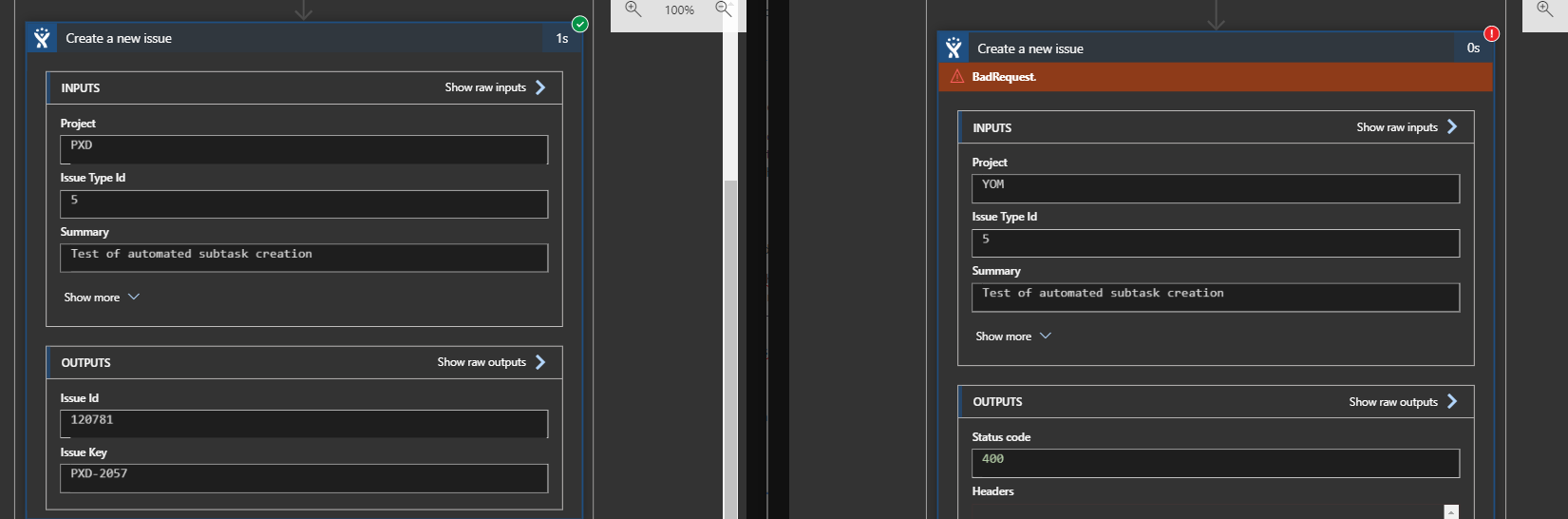
Task: Zoom in using right pane magnifier icon
Action: (1545, 10)
